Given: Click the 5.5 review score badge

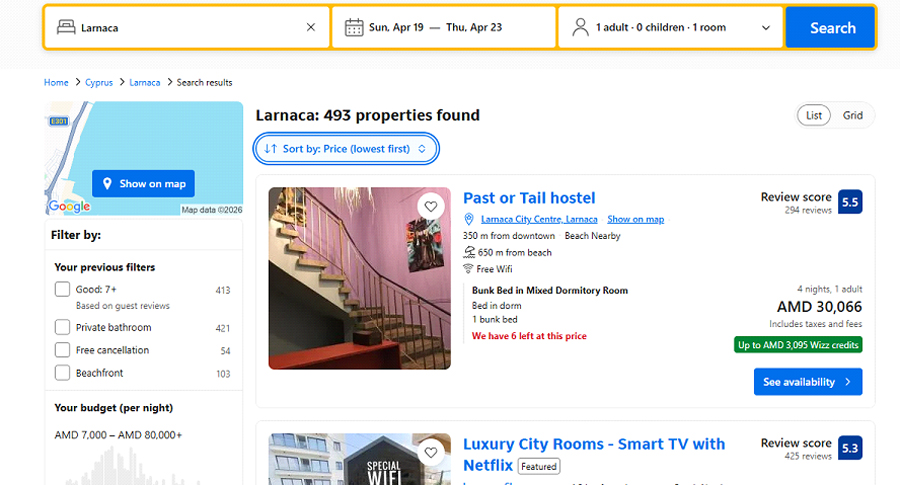Looking at the screenshot, I should tap(850, 202).
